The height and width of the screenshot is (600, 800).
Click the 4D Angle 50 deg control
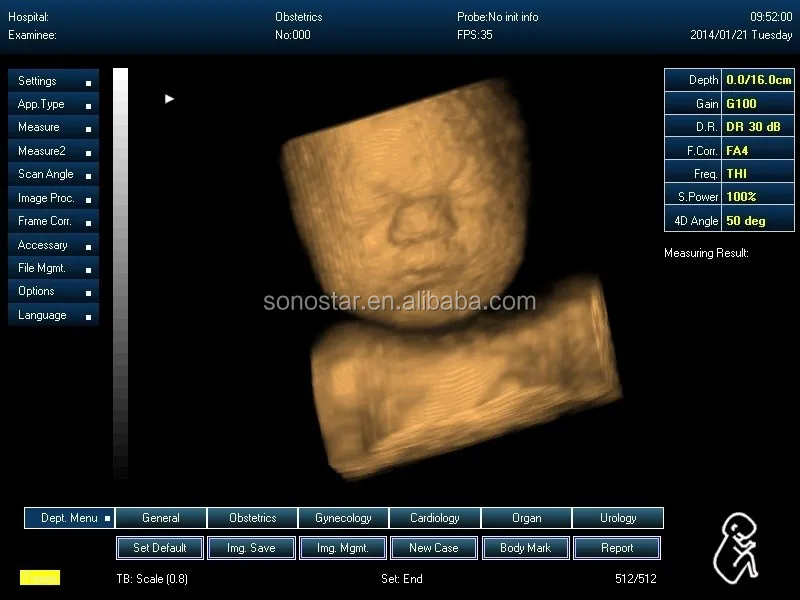pos(728,220)
